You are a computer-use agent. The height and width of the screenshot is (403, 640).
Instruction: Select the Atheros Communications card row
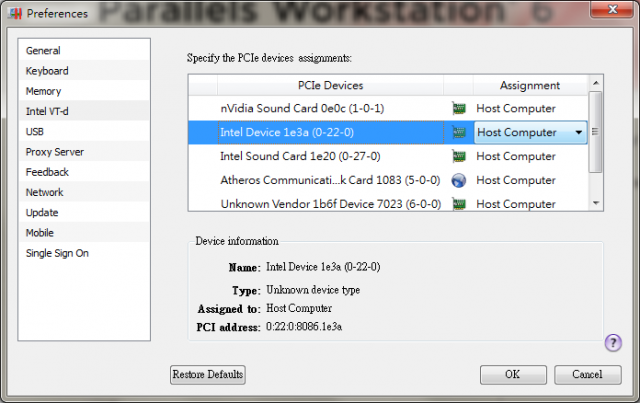click(x=388, y=180)
